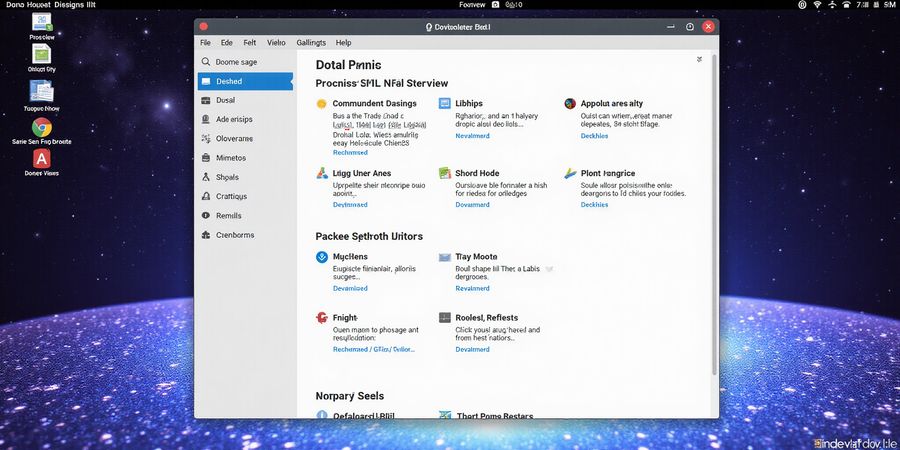Click Revalmerd link under Tray Moote

tap(472, 288)
